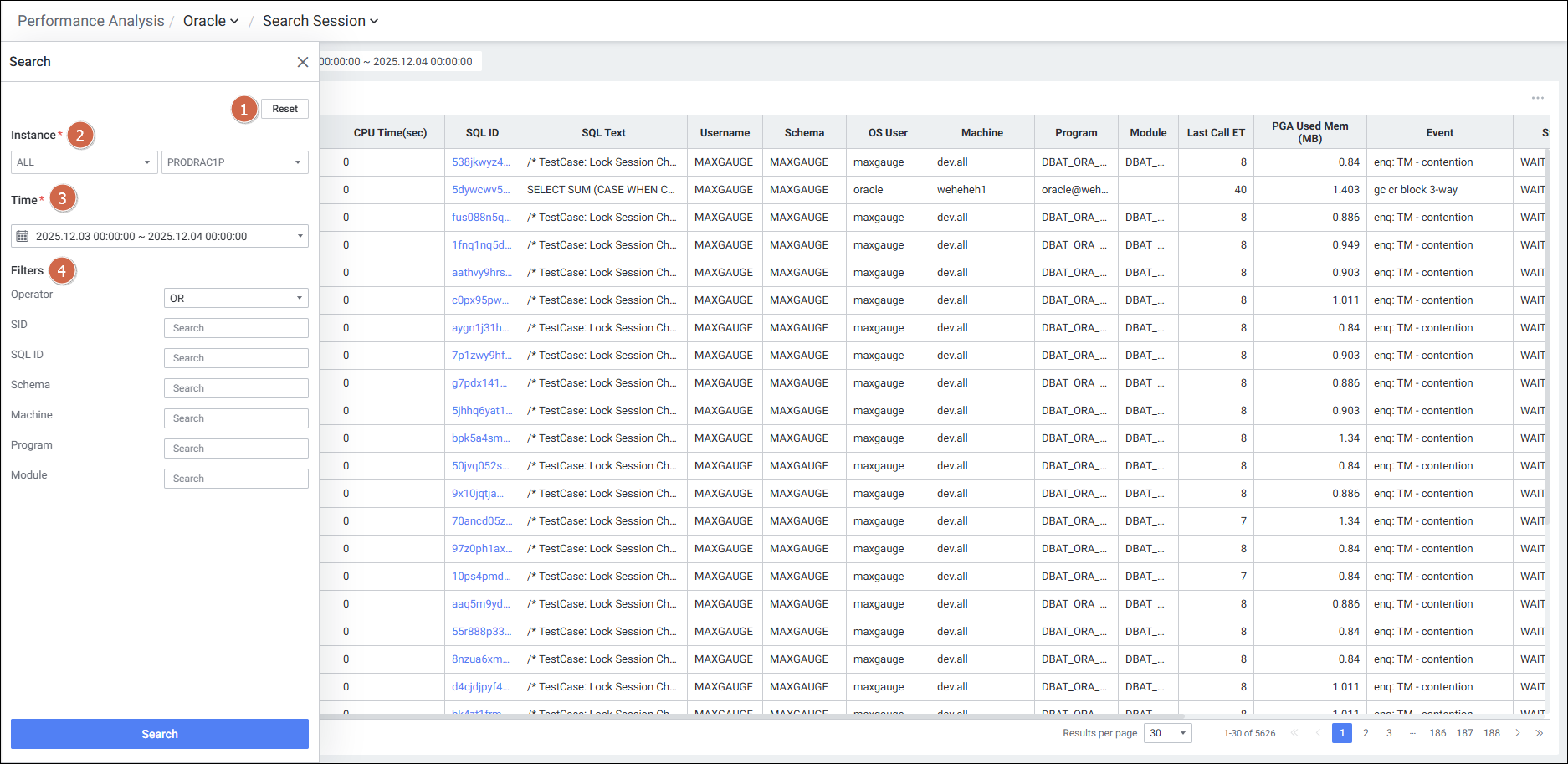Open the Oracle breadcrumb menu
This screenshot has height=764, width=1568.
click(x=211, y=21)
